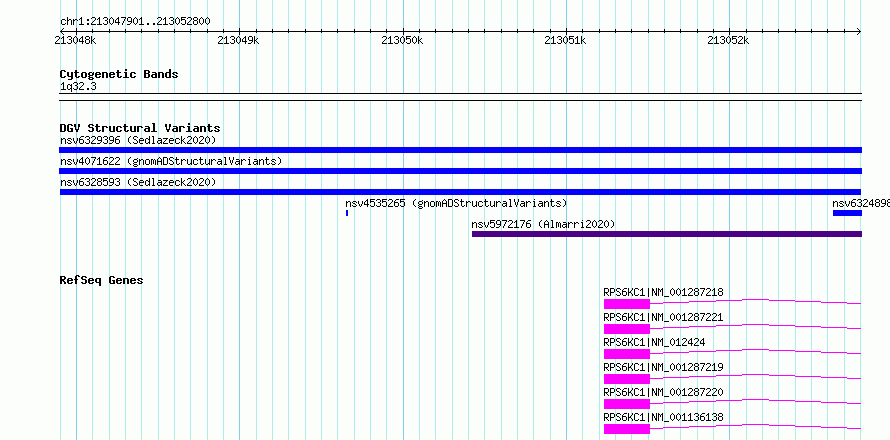Click the DGV Structural Variants track title

140,128
